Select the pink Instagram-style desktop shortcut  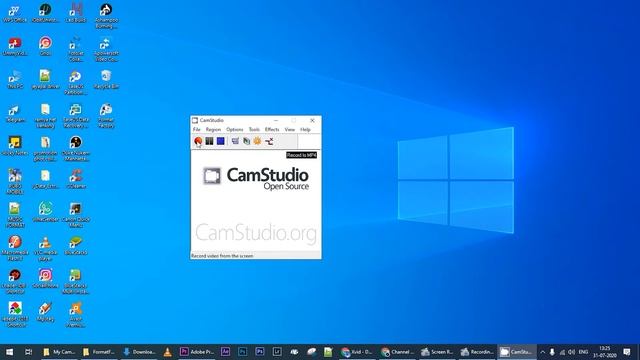pos(45,278)
